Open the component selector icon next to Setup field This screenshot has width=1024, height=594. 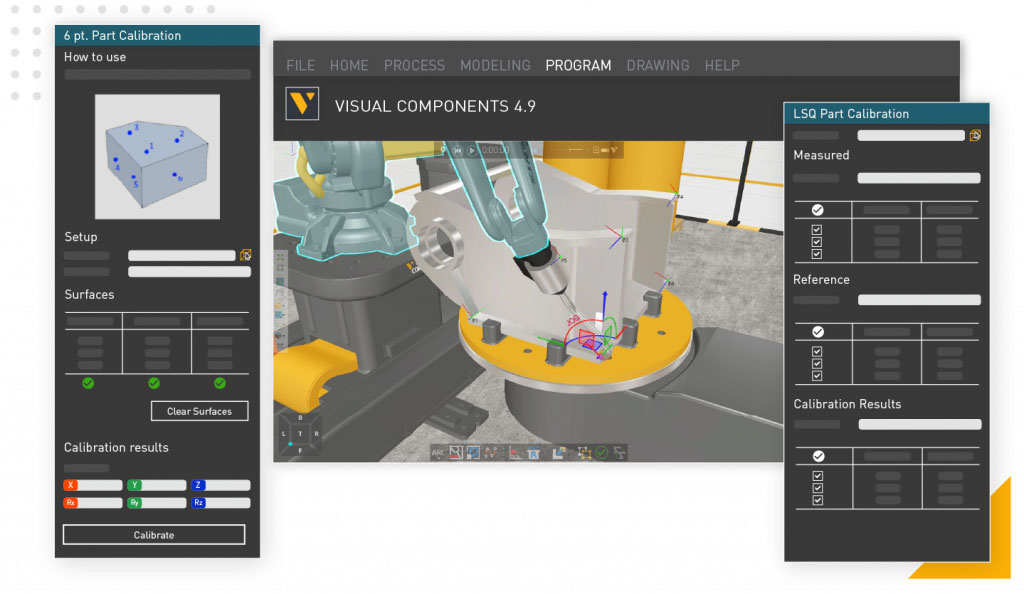(x=245, y=255)
